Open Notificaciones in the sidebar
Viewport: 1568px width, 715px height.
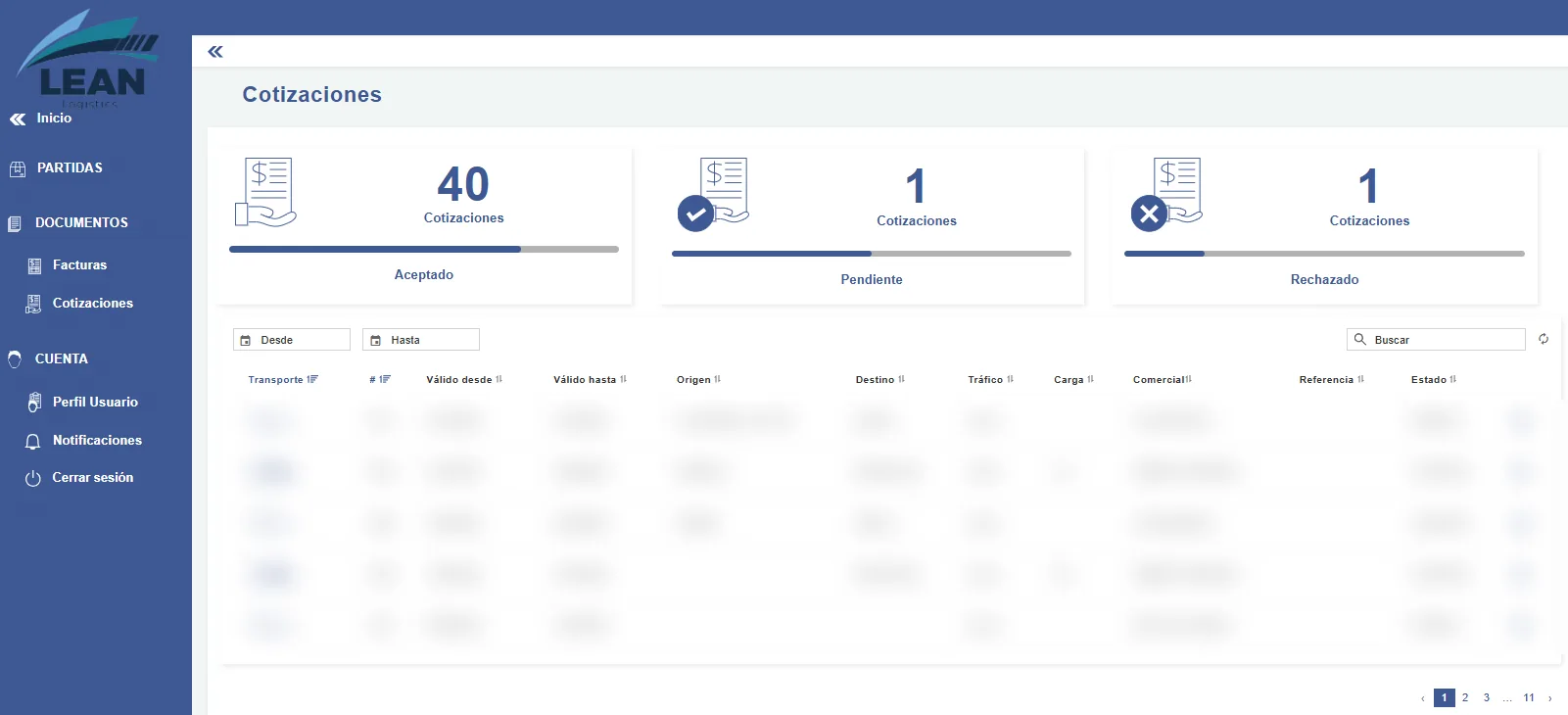tap(97, 441)
